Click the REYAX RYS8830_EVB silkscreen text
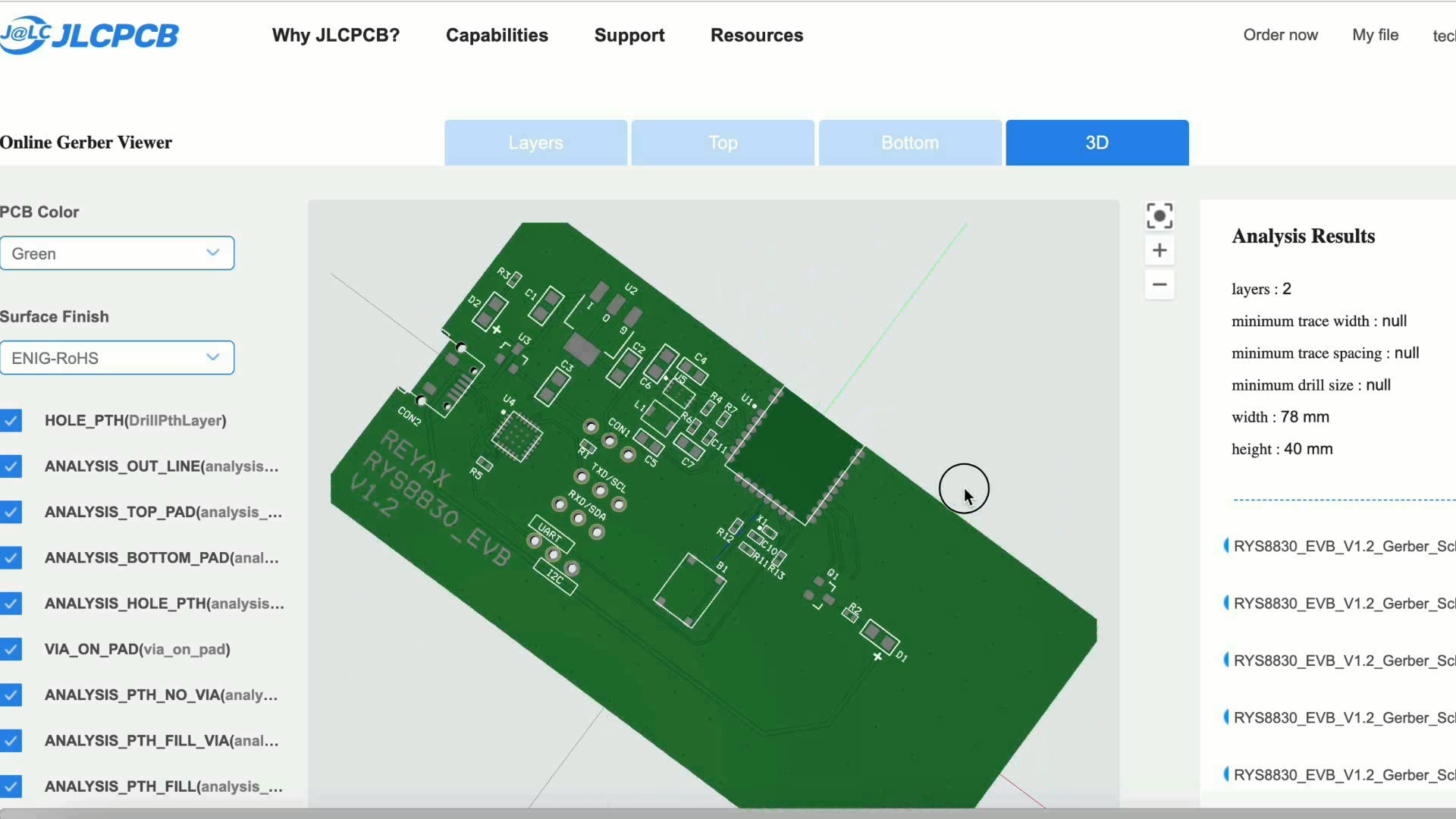This screenshot has width=1456, height=819. pyautogui.click(x=431, y=497)
